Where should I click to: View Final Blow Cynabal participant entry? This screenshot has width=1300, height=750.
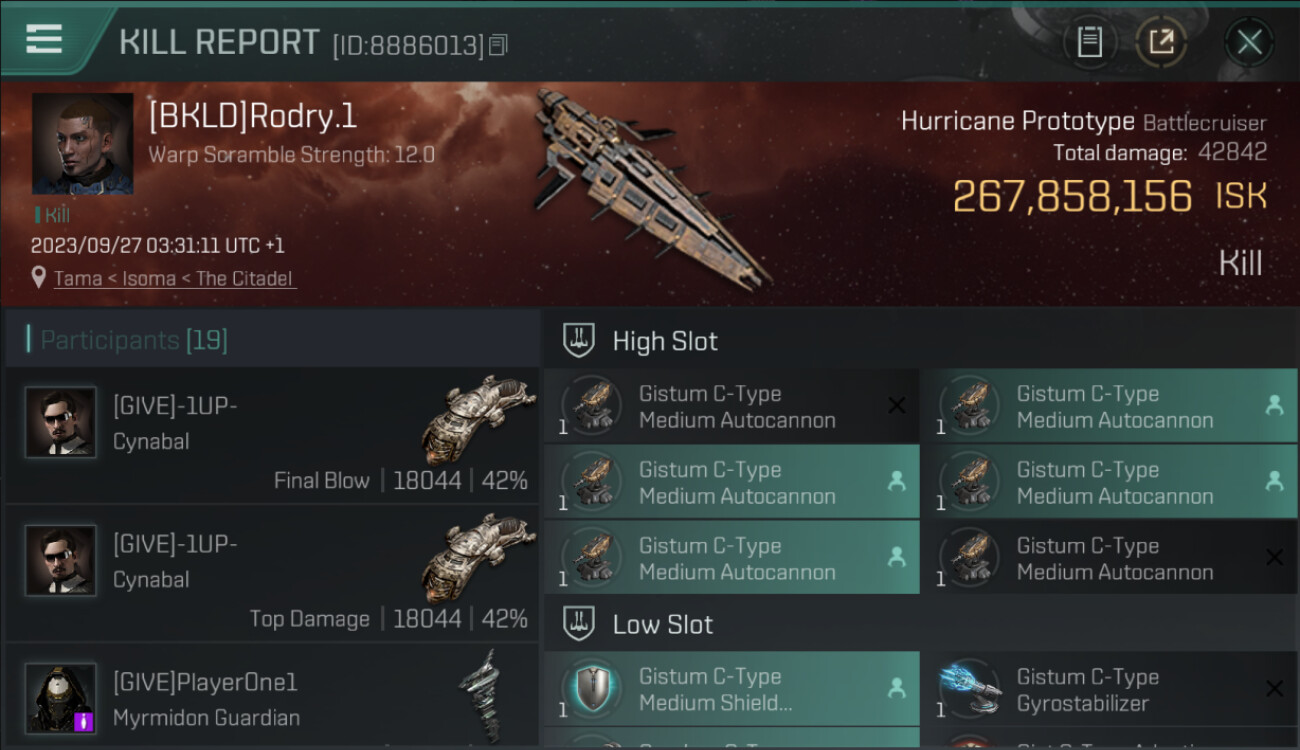[x=272, y=435]
